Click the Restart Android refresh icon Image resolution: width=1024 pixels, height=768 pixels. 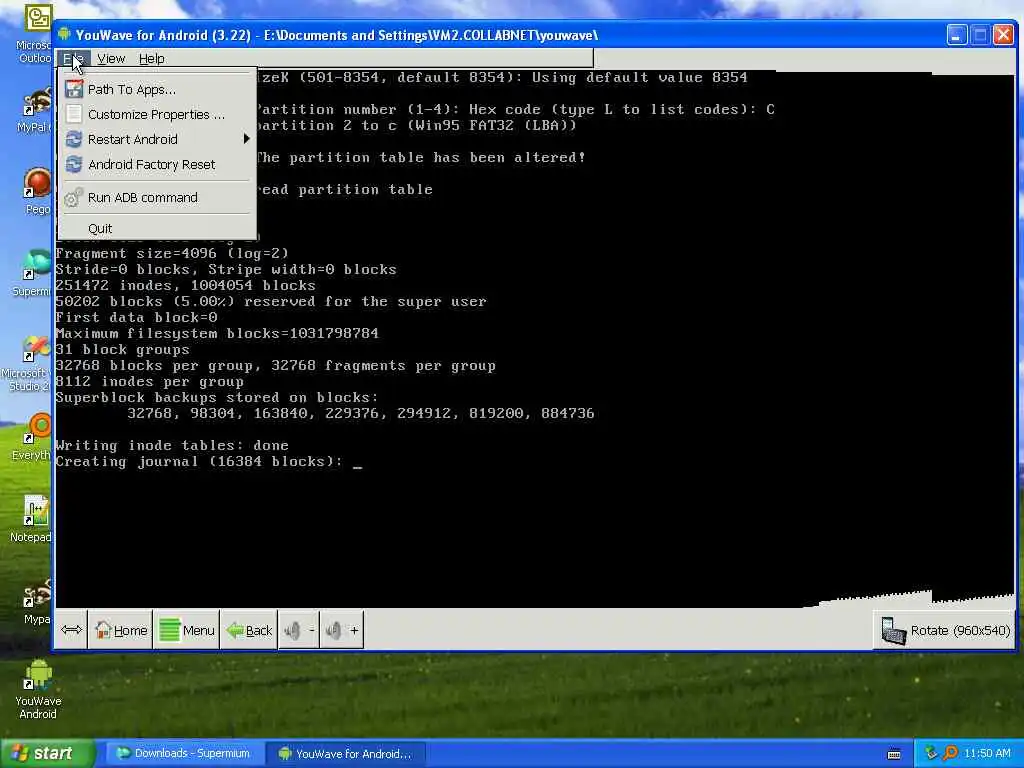coord(74,139)
